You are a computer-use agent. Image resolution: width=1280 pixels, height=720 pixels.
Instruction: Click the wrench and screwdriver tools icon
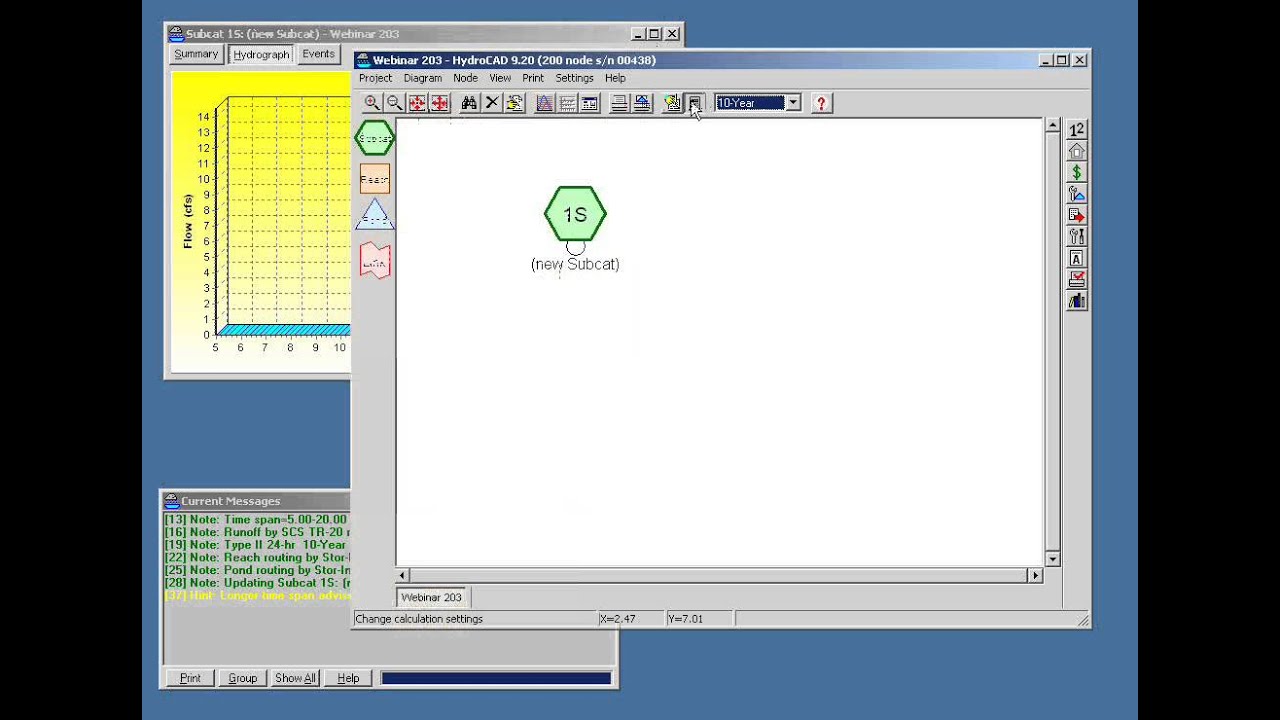point(1076,237)
